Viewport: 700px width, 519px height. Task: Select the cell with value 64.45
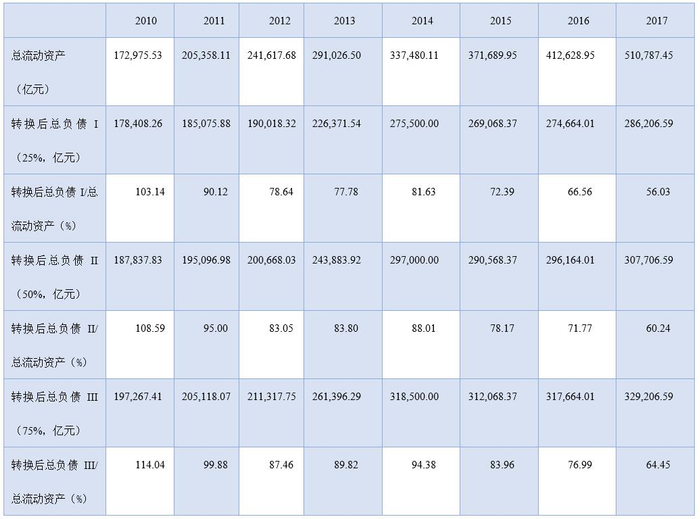point(656,465)
